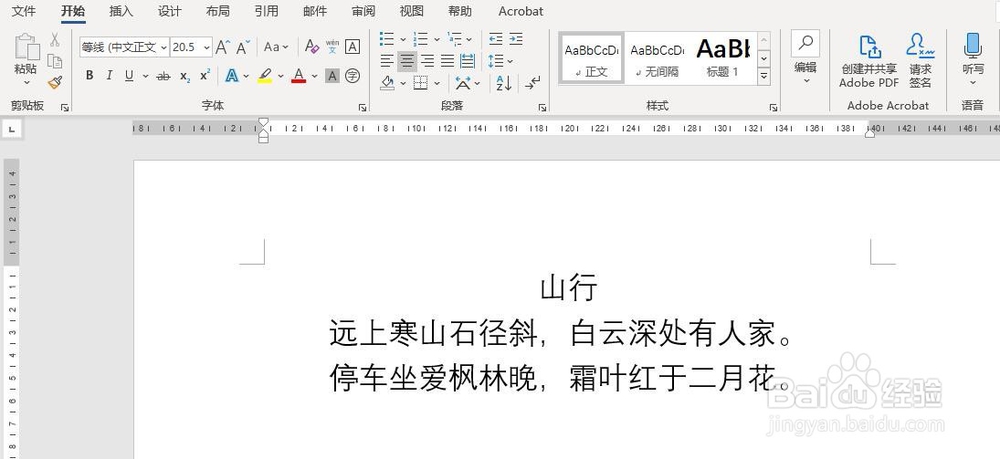Open the phonetic guide (wén) tool
This screenshot has width=1000, height=459.
[x=332, y=47]
